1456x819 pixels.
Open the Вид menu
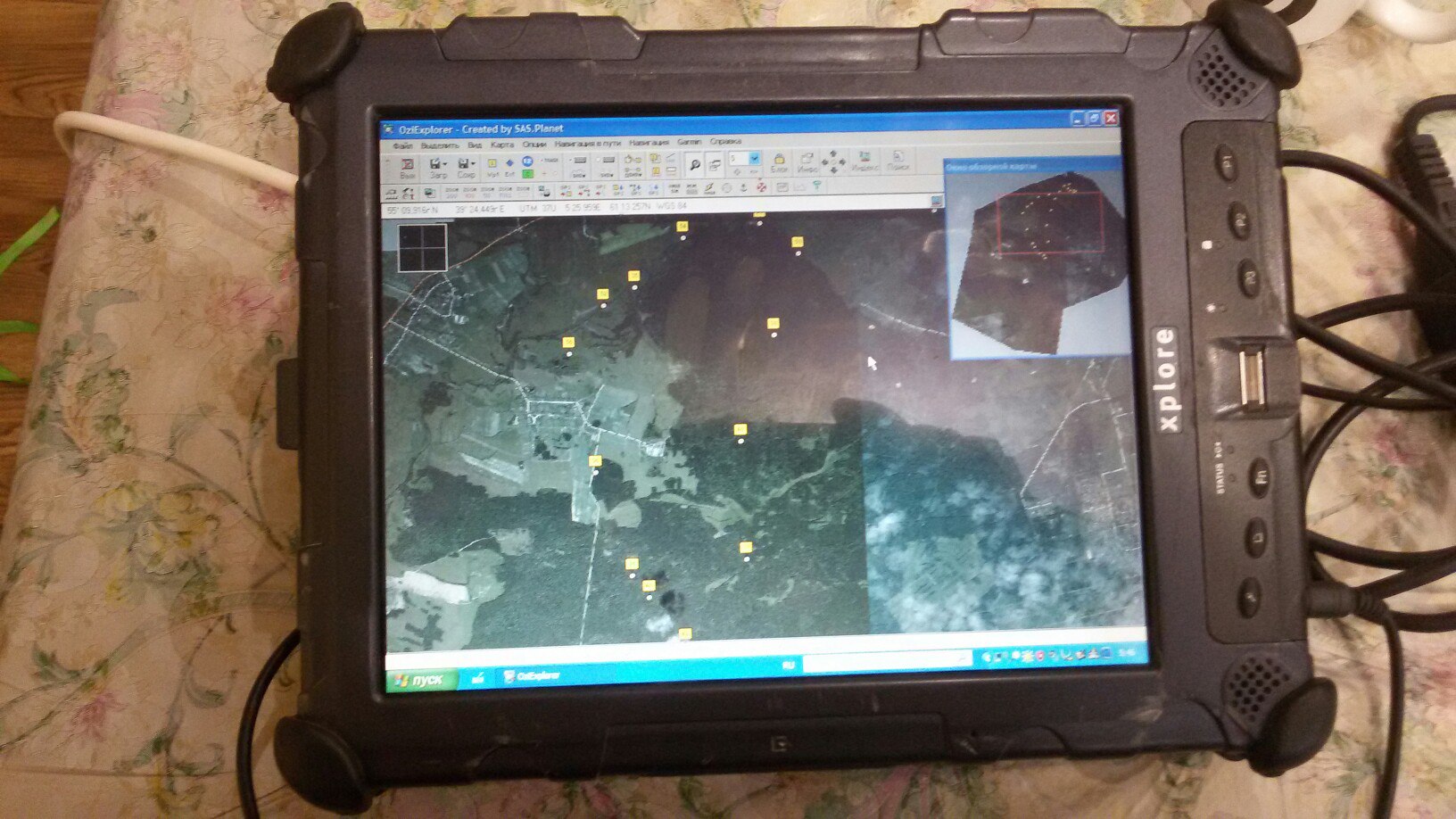pos(475,145)
